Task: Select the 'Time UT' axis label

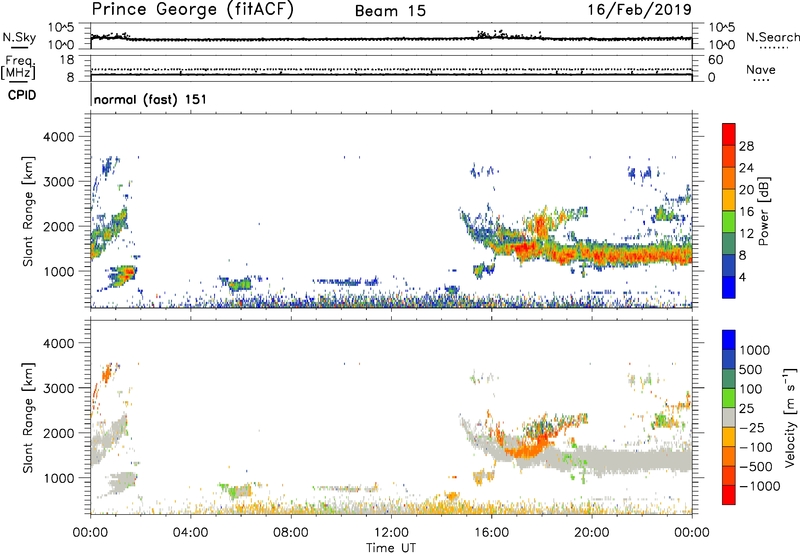Action: pyautogui.click(x=391, y=548)
